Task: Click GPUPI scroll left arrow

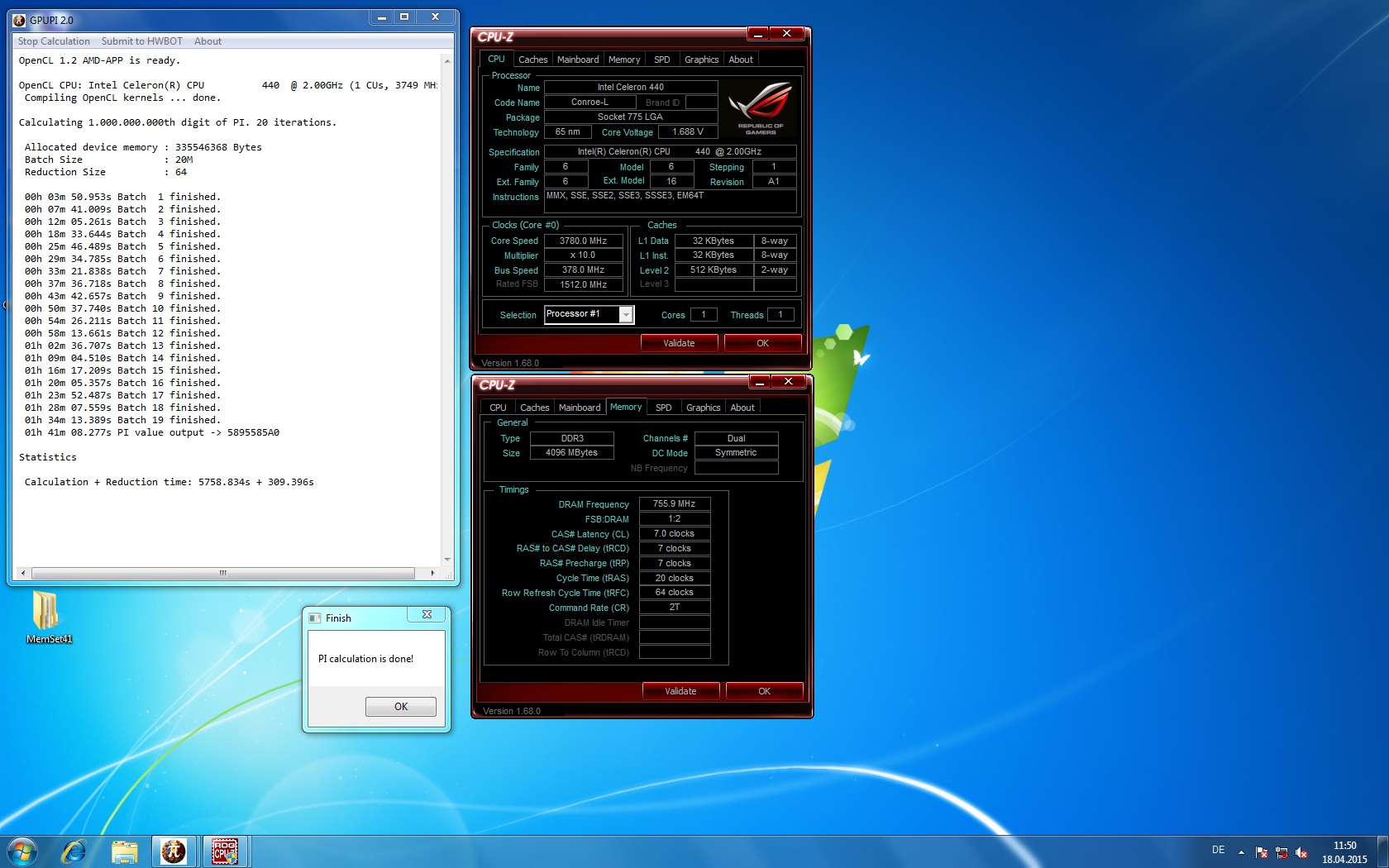Action: point(23,573)
